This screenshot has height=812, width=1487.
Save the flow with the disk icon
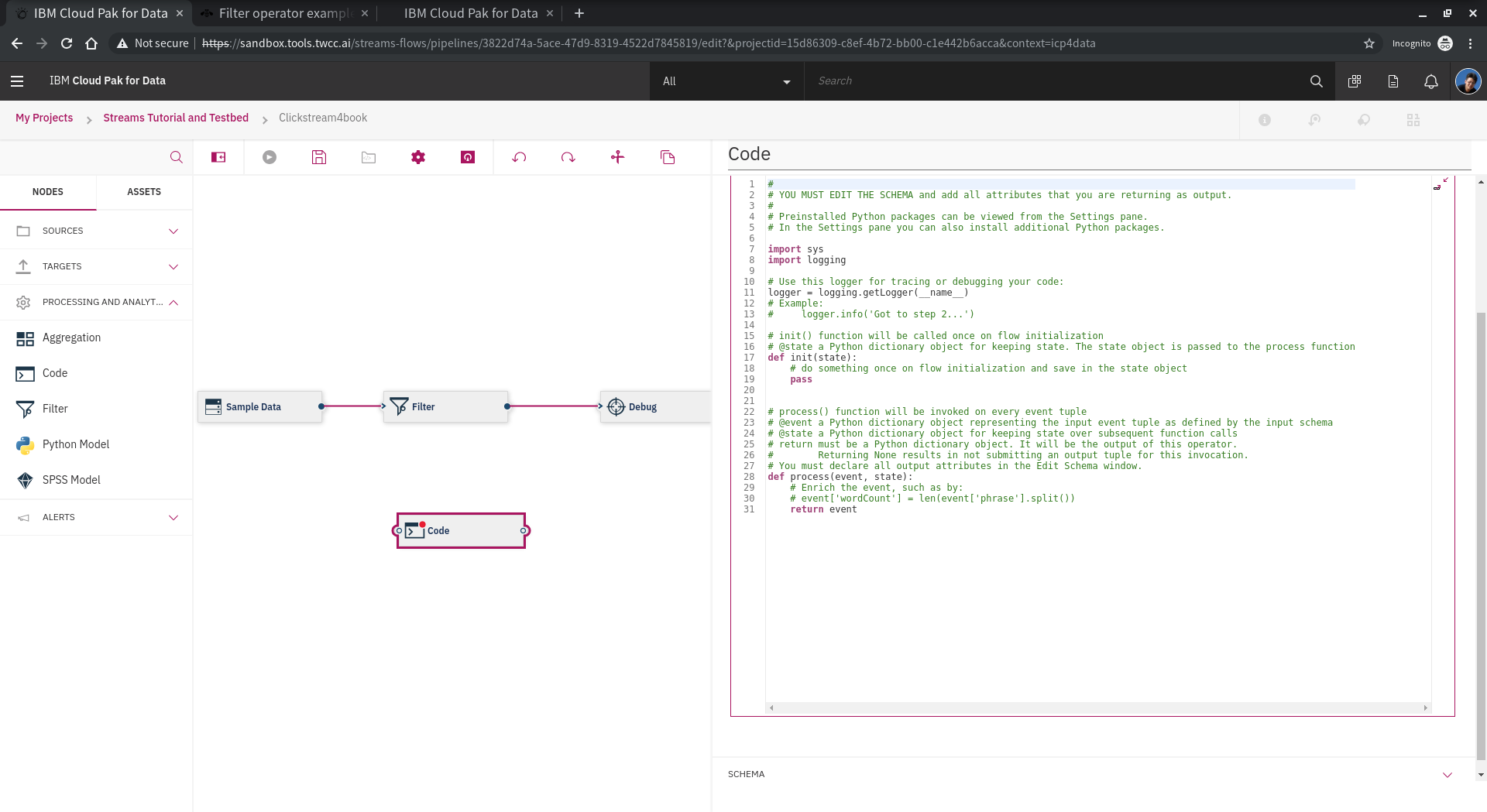point(319,157)
